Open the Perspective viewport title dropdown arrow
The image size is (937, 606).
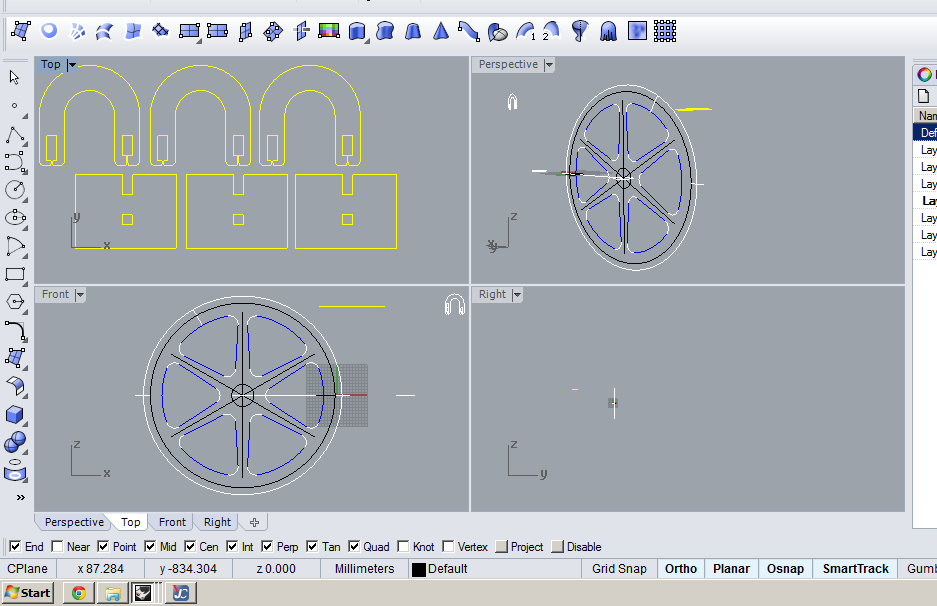click(x=549, y=65)
